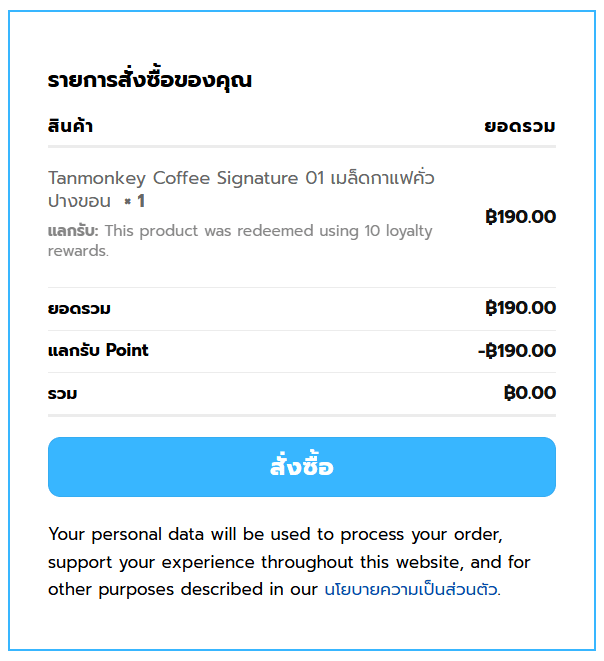Open the นโยบายความเป็นส่วนตัว privacy policy link
604x661 pixels.
[410, 589]
